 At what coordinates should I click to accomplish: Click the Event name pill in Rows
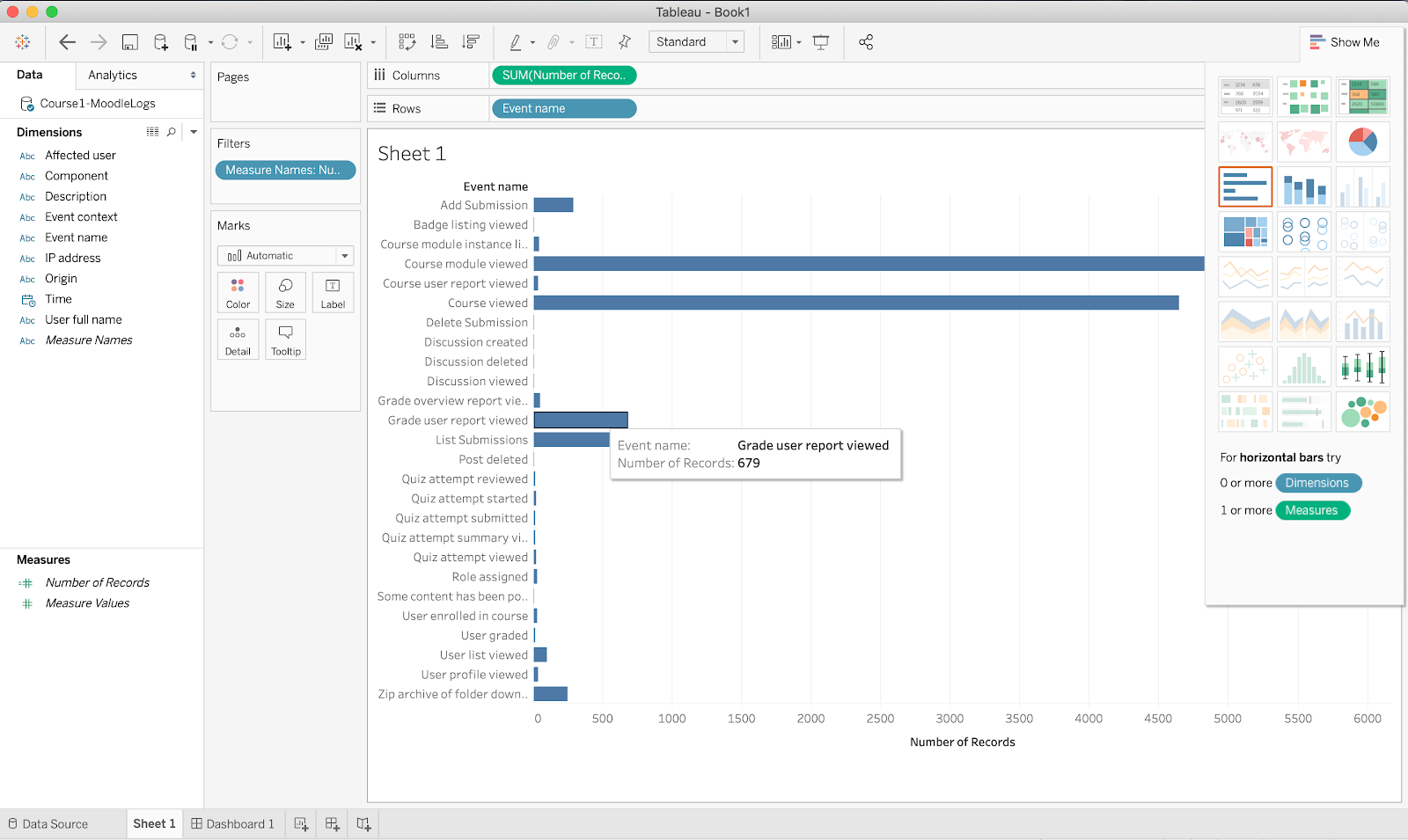point(563,109)
